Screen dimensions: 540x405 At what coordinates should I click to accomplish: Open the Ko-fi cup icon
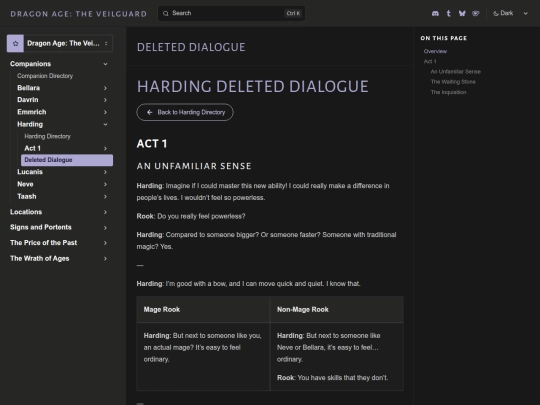476,13
